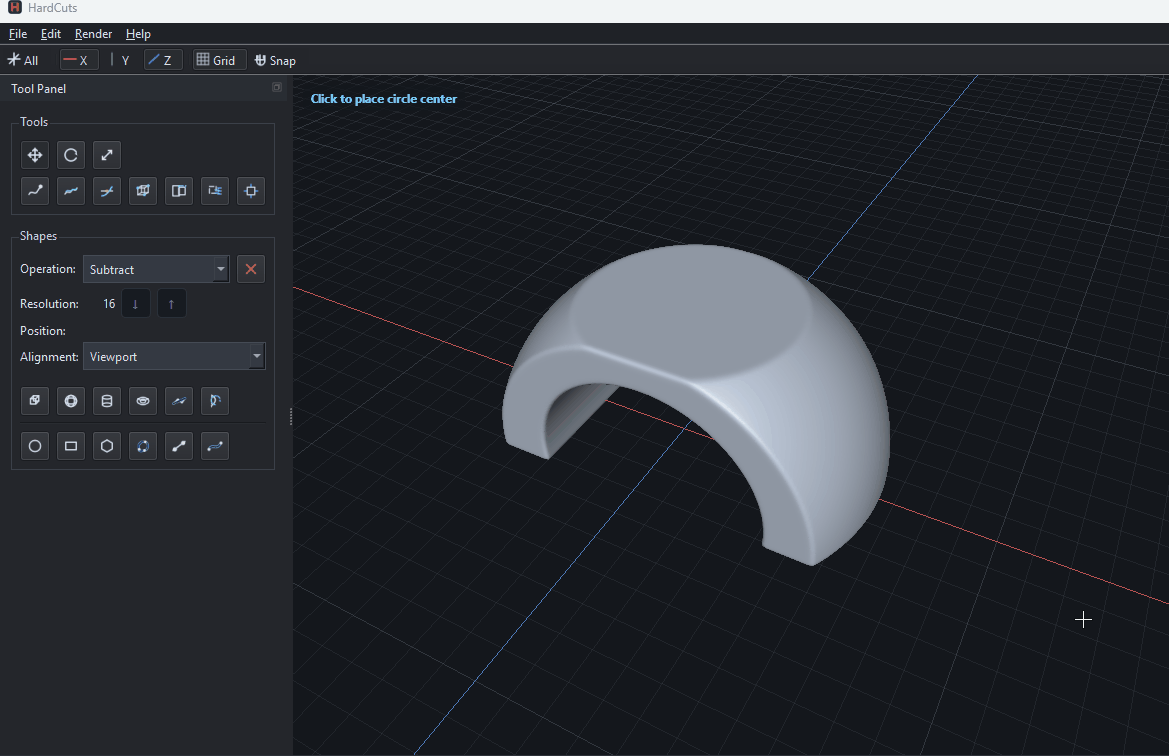Pick the cylinder primitive shape

click(x=107, y=401)
